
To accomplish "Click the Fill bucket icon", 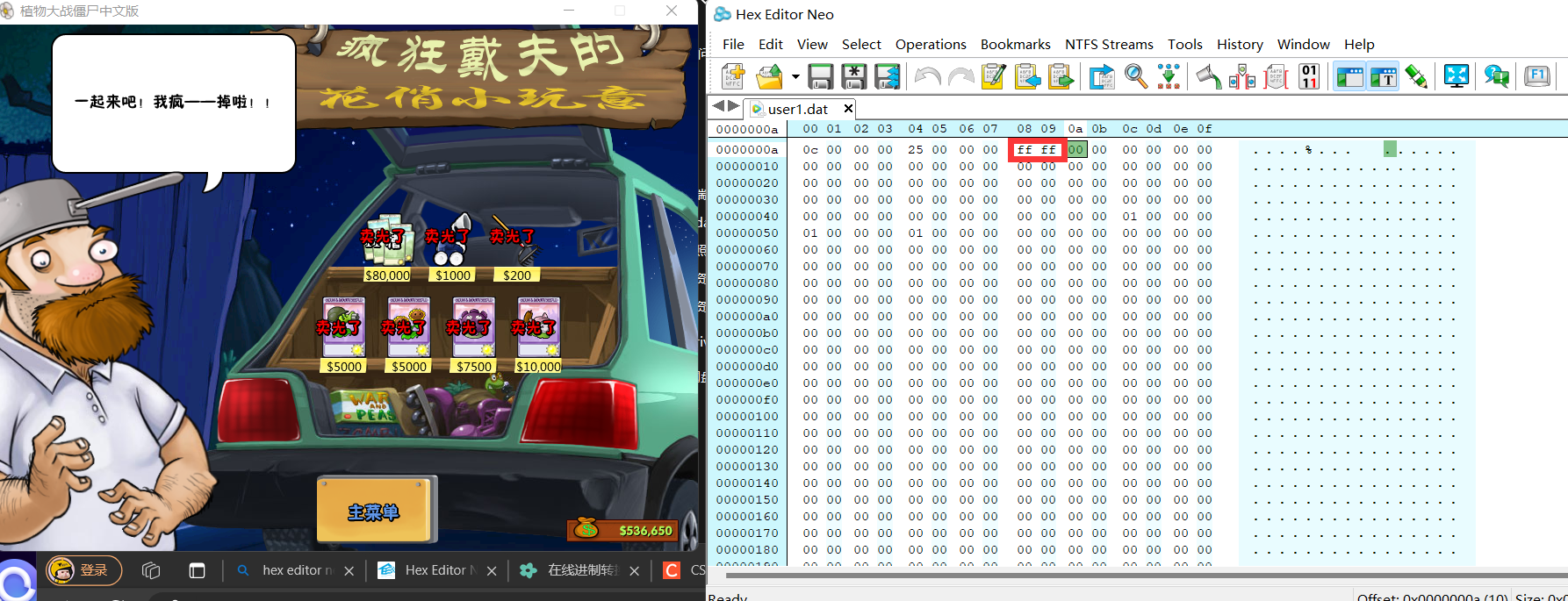I will coord(1209,77).
